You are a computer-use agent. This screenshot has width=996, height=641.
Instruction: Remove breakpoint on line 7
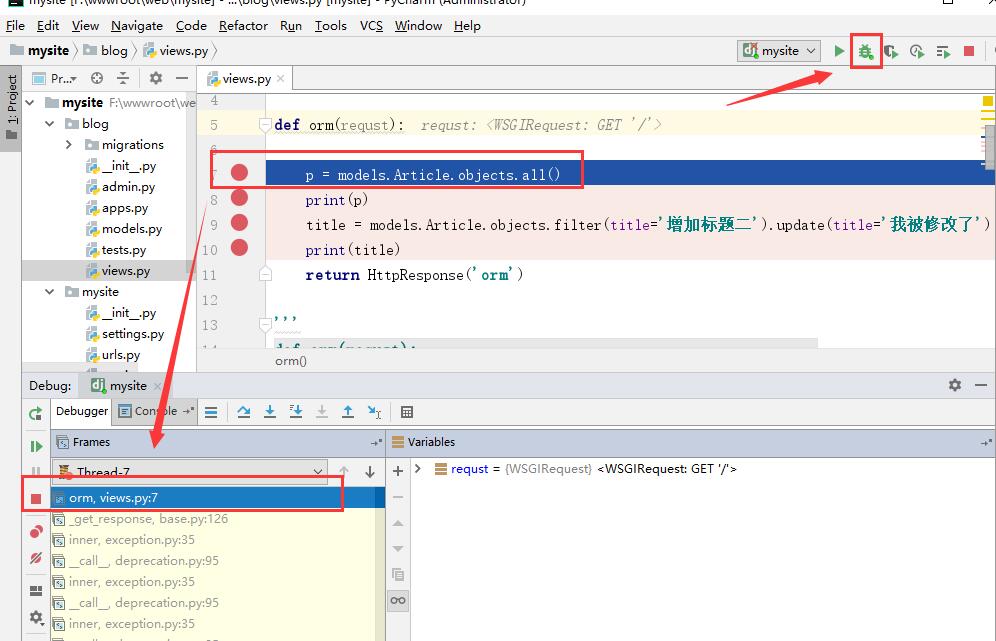click(x=239, y=172)
